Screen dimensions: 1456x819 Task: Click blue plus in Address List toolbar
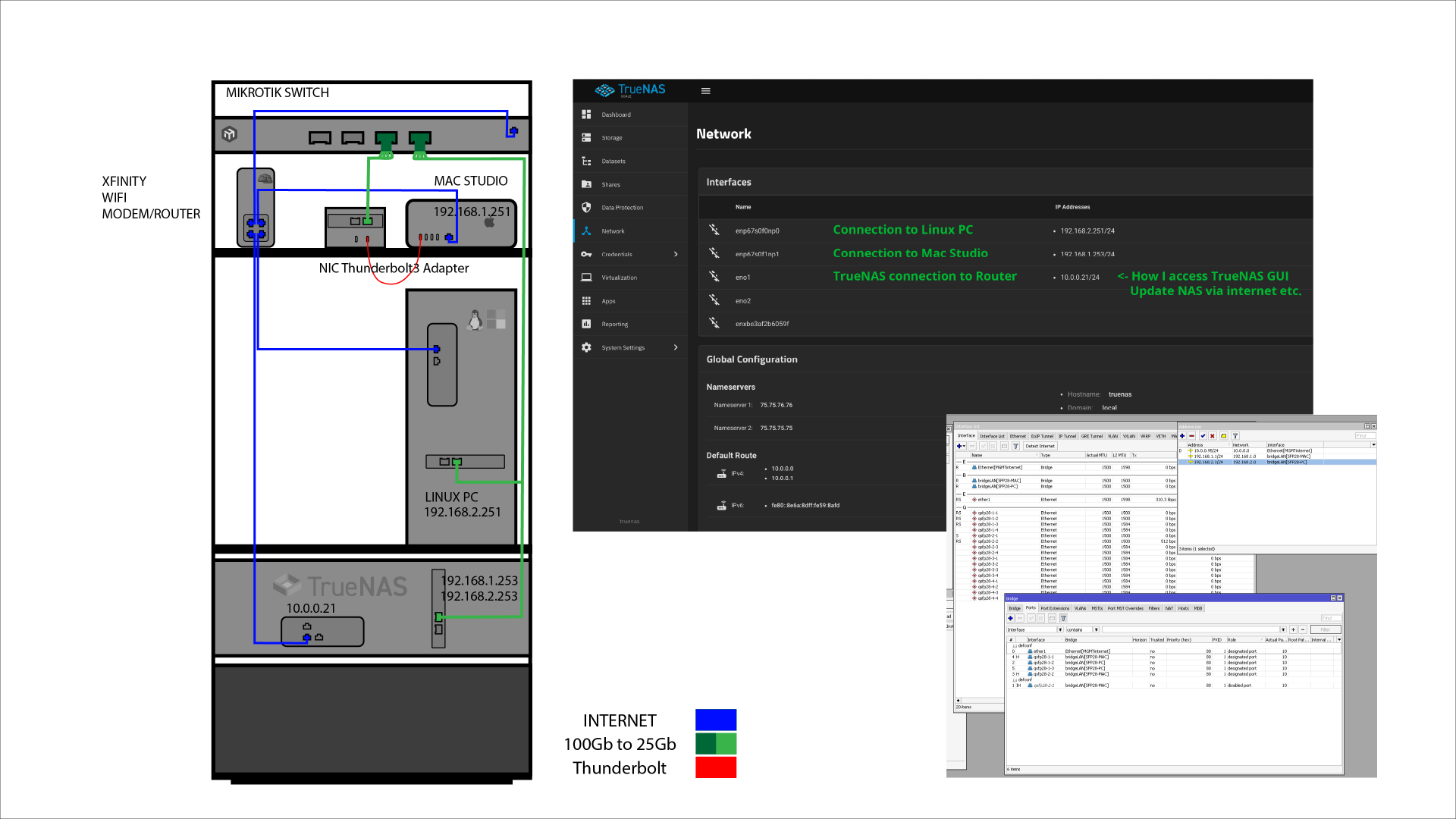click(x=1182, y=436)
